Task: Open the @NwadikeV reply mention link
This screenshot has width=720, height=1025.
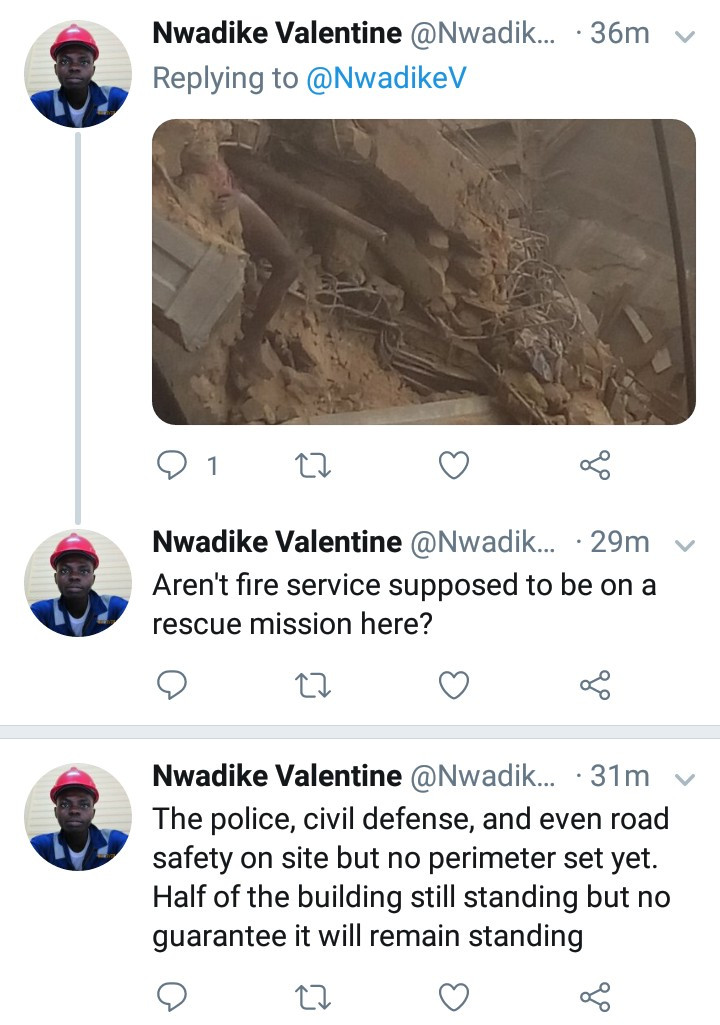Action: [x=384, y=79]
